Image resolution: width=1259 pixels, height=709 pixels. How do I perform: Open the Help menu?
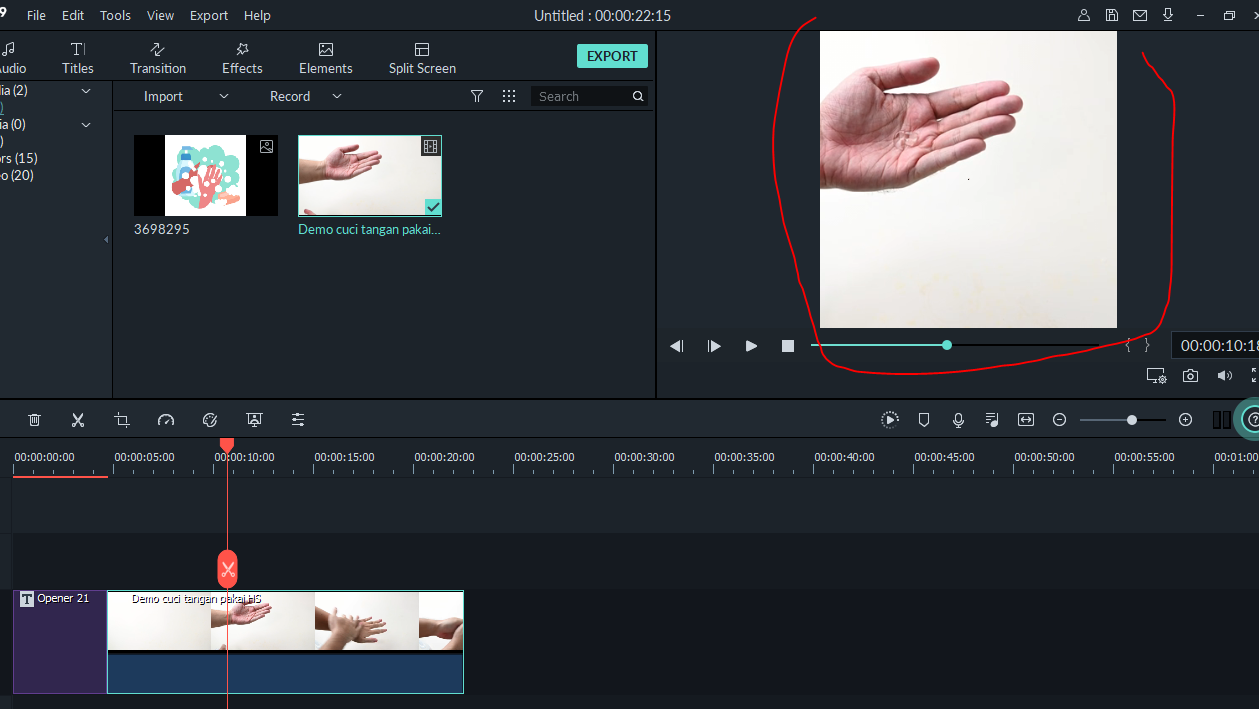click(257, 15)
